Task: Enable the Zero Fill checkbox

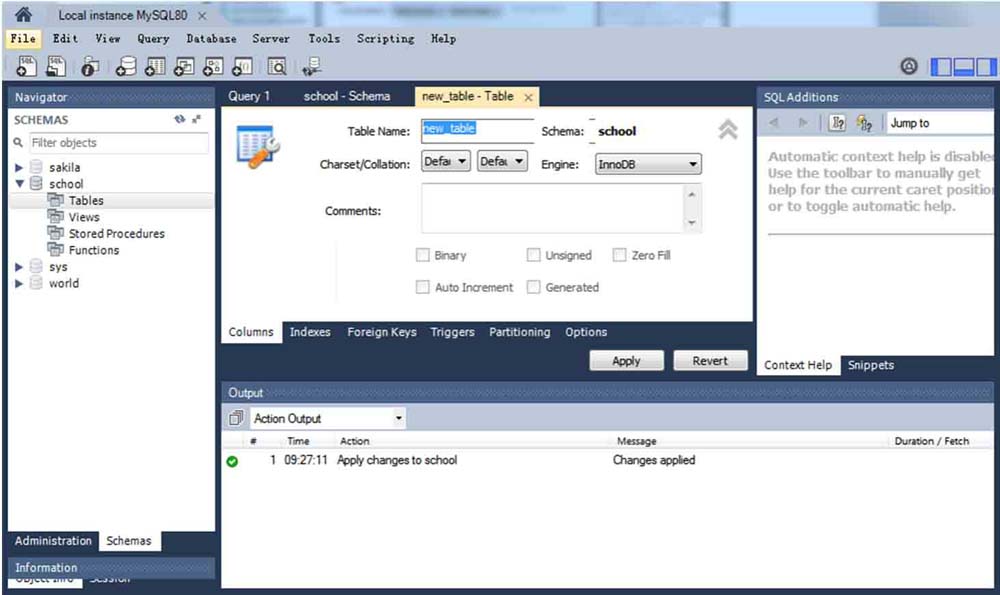Action: 619,255
